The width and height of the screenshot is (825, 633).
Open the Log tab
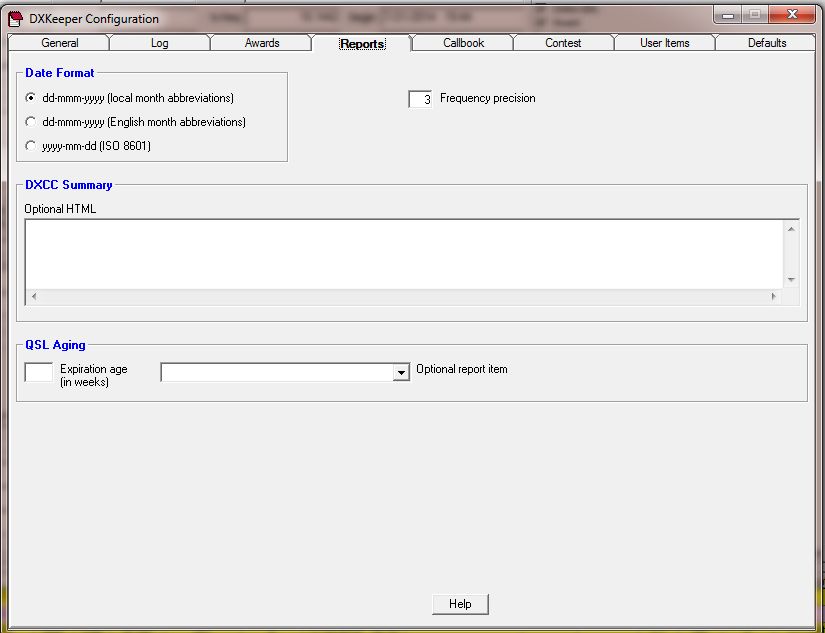[x=159, y=43]
